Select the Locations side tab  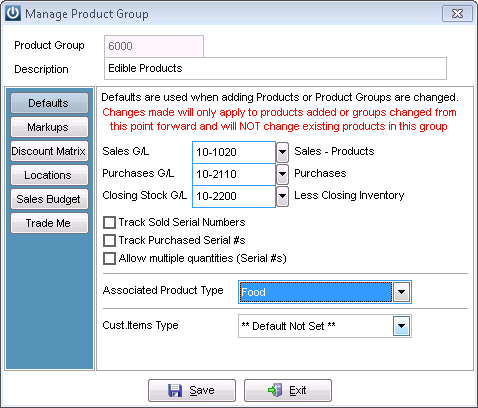click(49, 175)
